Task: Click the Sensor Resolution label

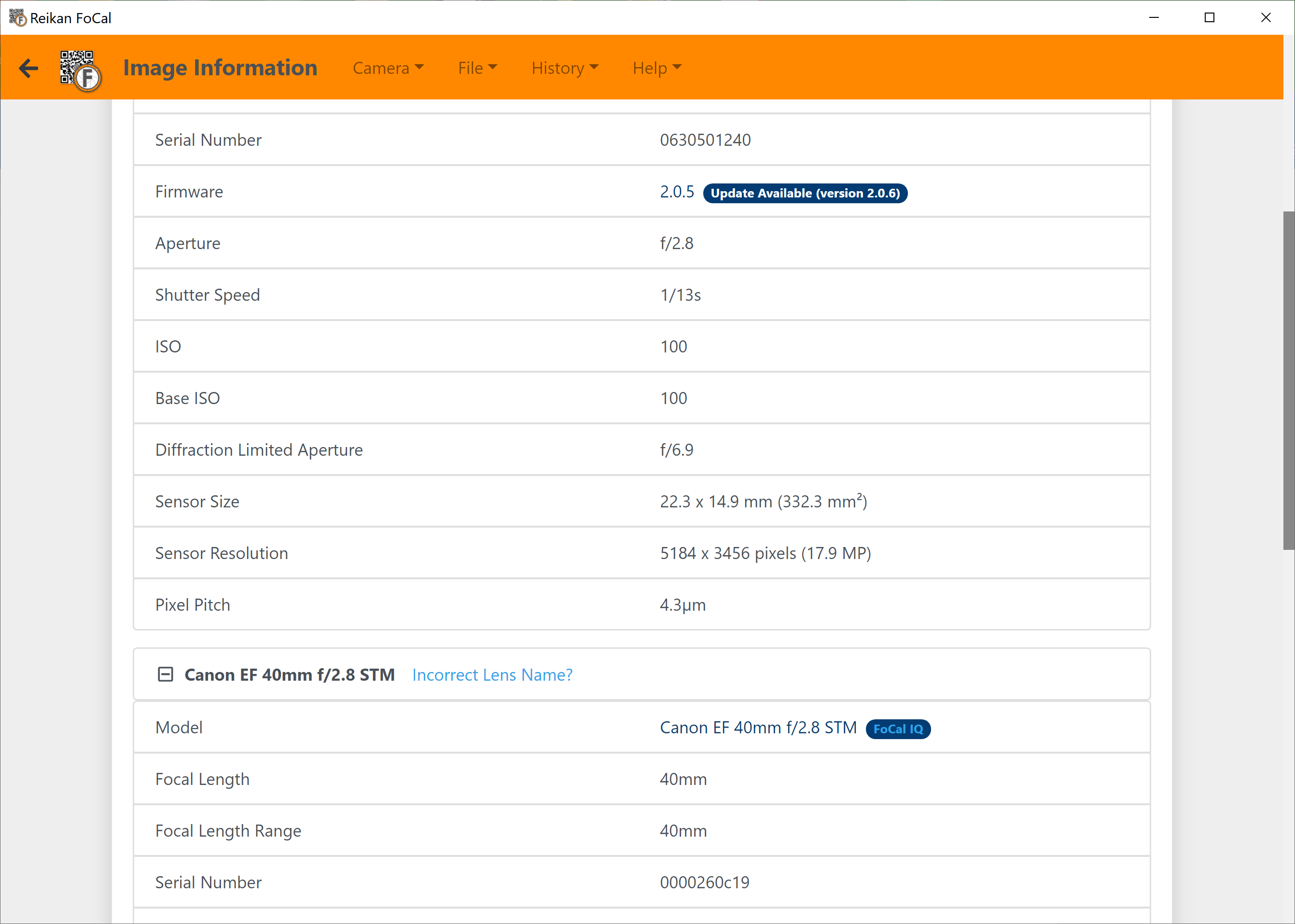Action: click(x=222, y=554)
